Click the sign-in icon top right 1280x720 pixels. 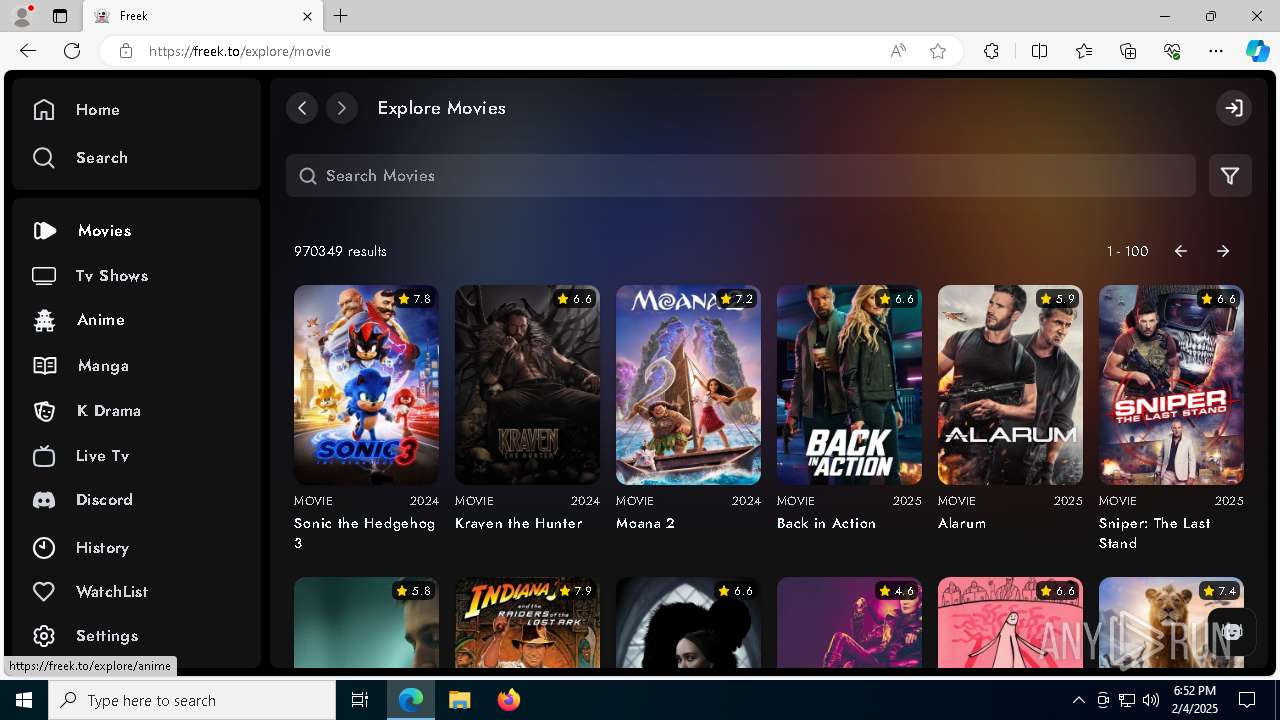(1234, 108)
